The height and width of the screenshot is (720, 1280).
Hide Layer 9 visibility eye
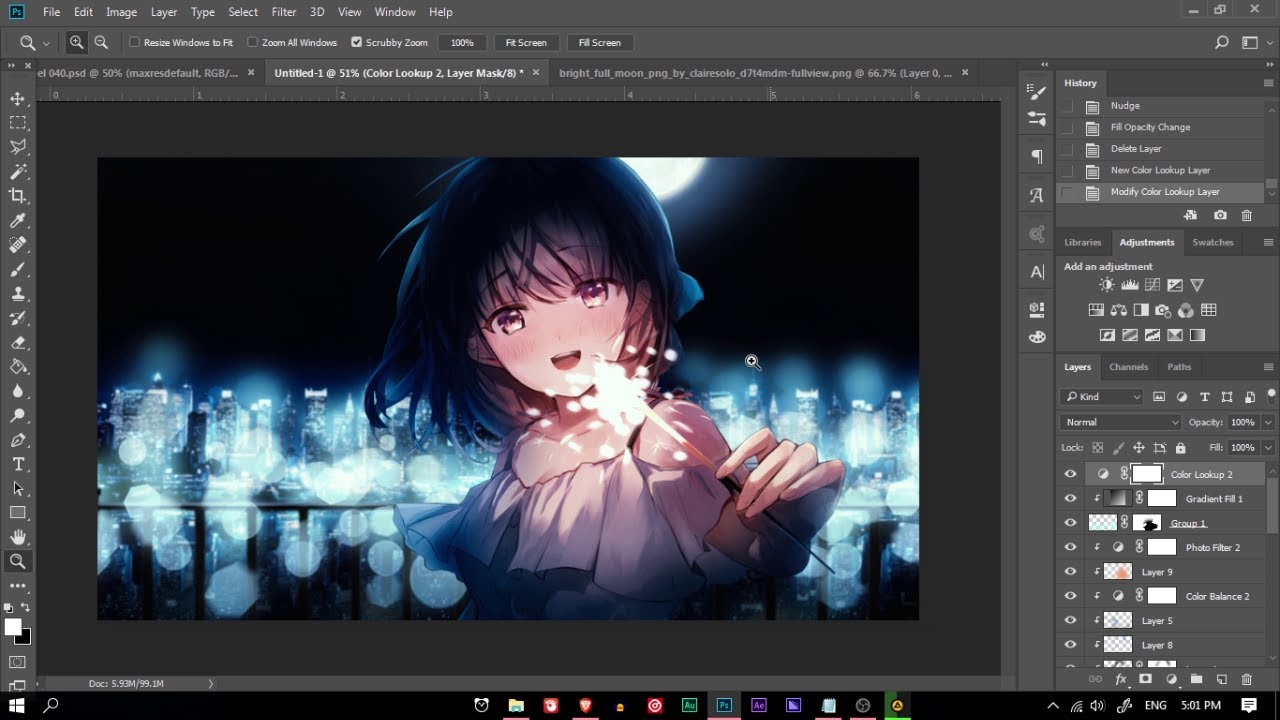[x=1070, y=572]
